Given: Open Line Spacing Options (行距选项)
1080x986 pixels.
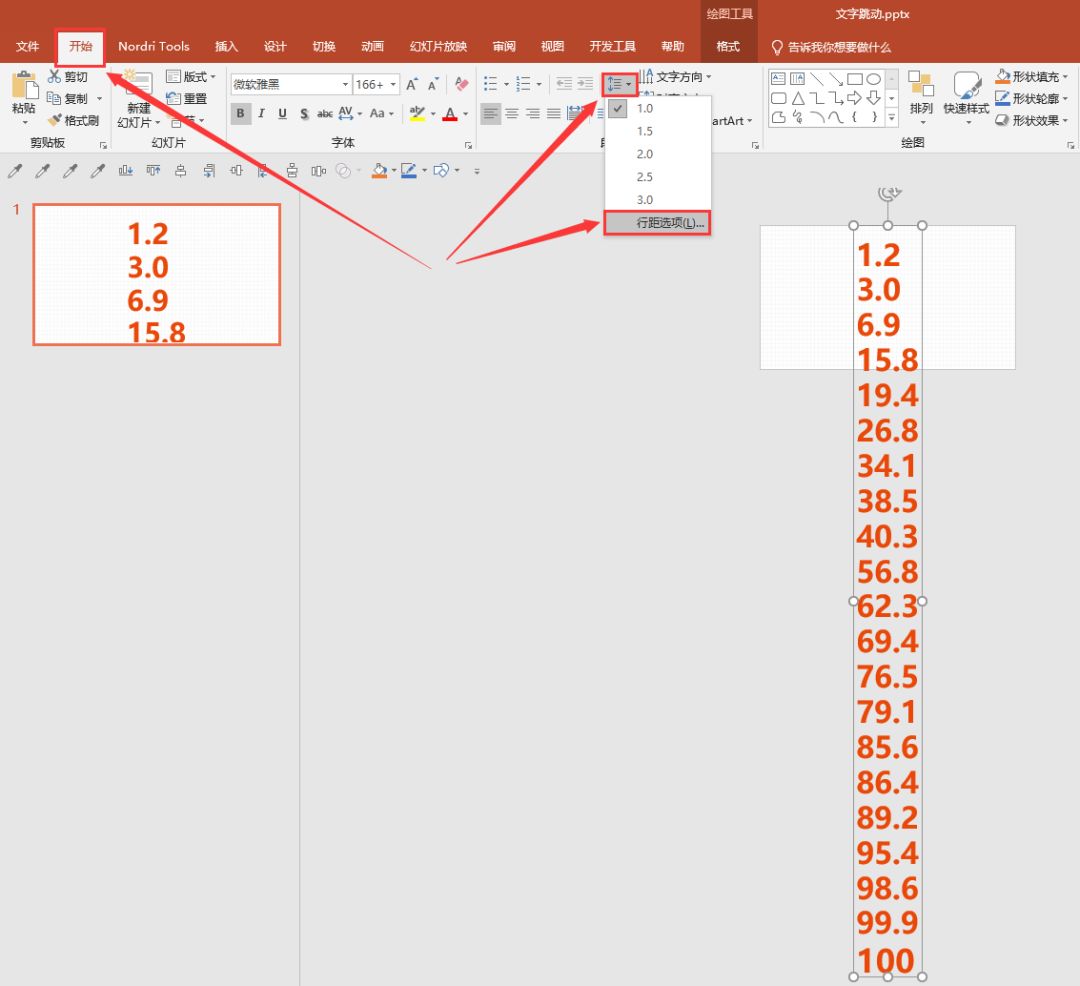Looking at the screenshot, I should 658,222.
